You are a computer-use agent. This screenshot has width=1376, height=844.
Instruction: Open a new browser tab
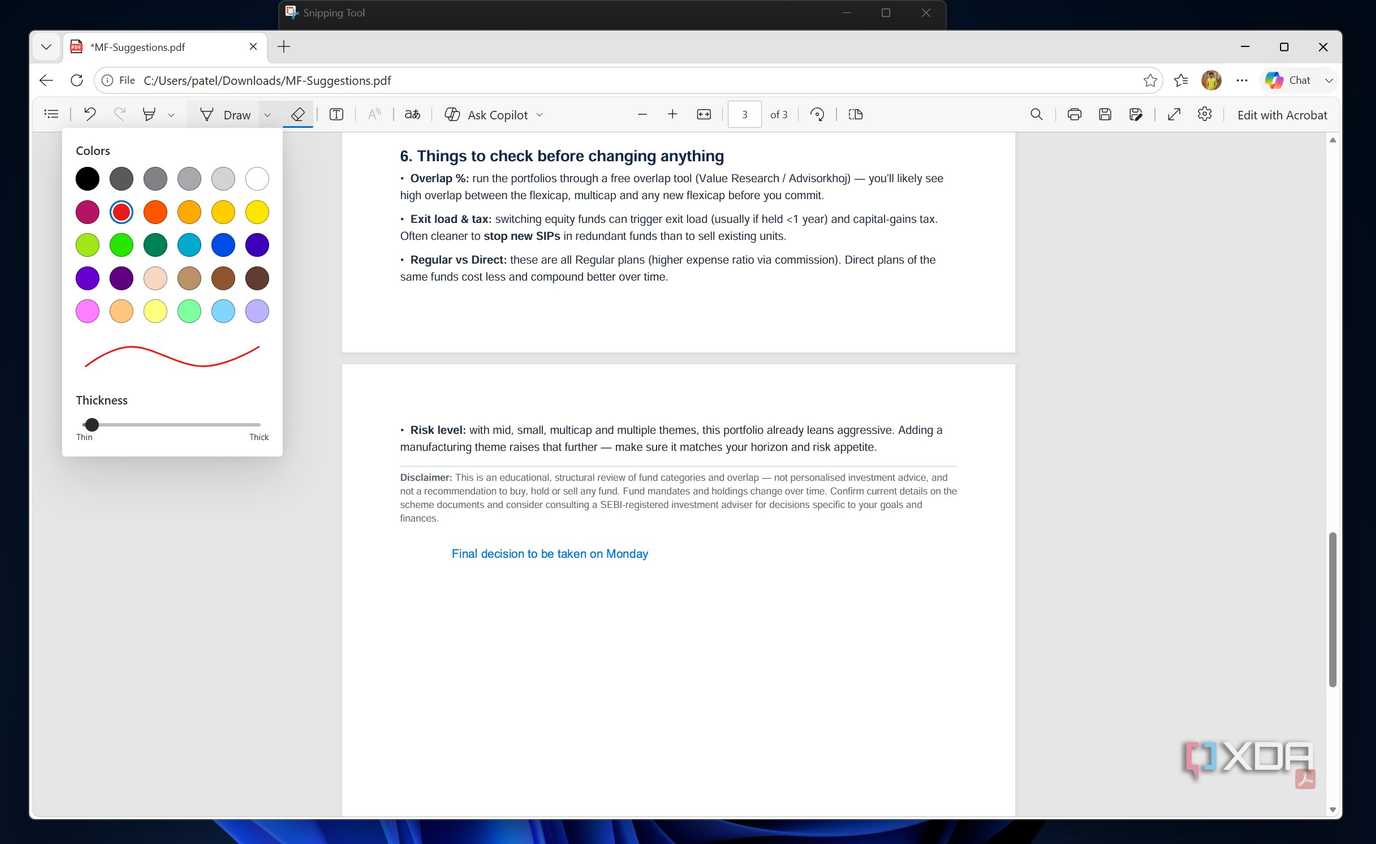point(284,47)
